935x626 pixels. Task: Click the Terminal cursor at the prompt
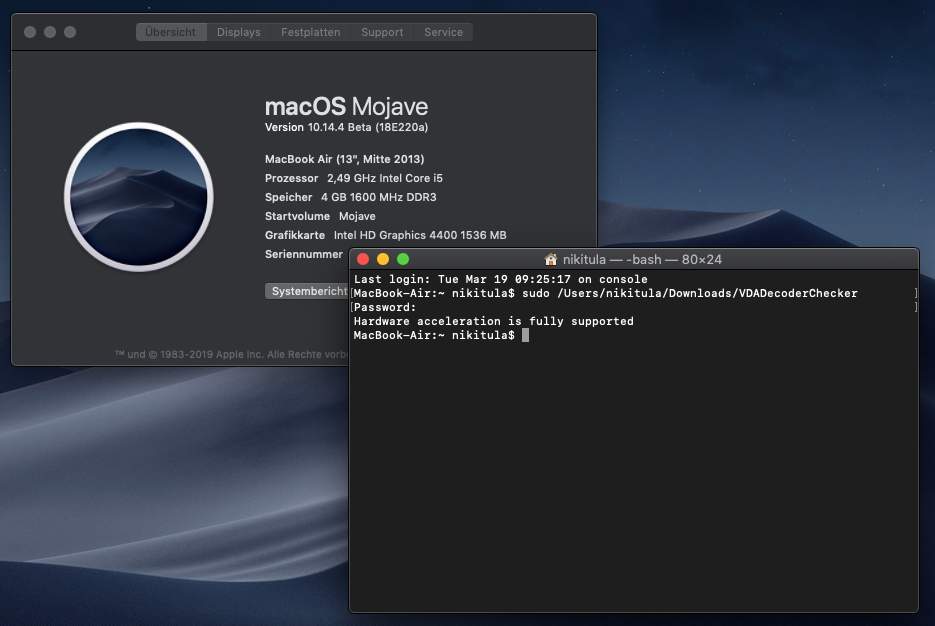(x=525, y=335)
